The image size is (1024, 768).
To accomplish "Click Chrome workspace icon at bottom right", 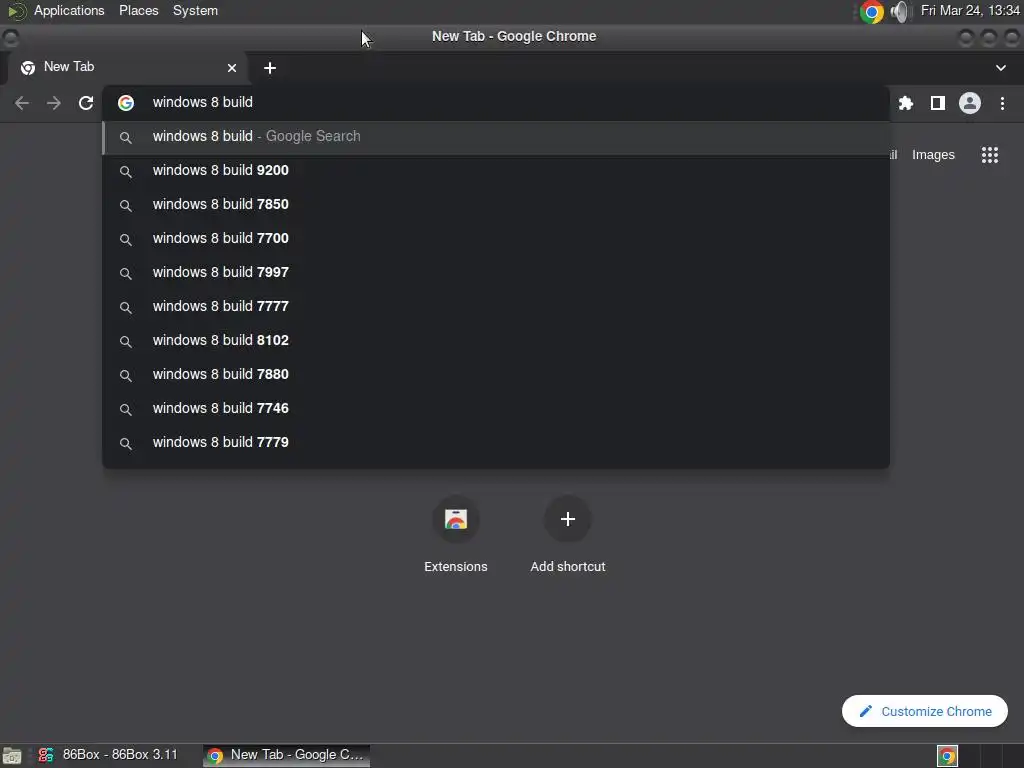I will click(x=948, y=756).
